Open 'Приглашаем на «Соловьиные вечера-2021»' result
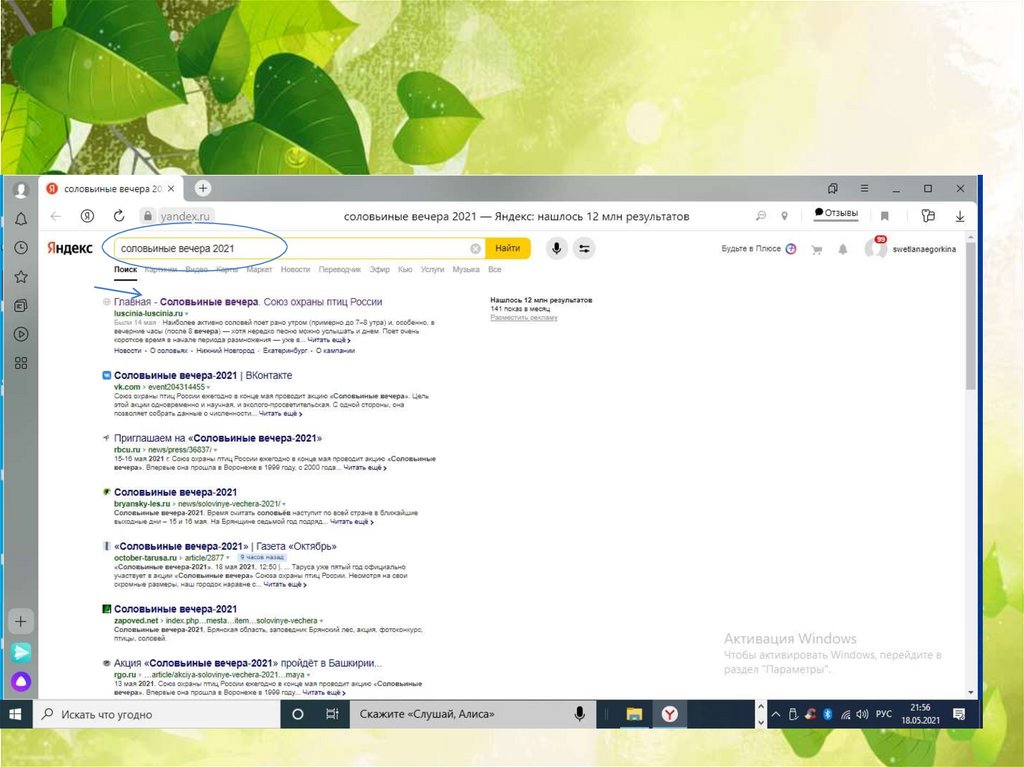Image resolution: width=1024 pixels, height=767 pixels. point(217,438)
